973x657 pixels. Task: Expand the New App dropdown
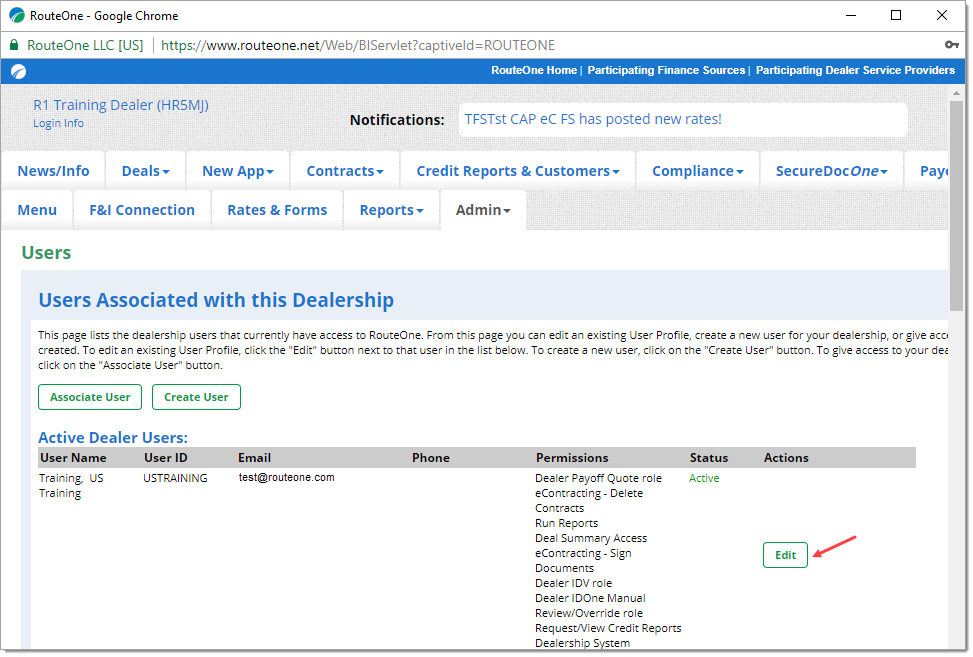click(x=238, y=171)
